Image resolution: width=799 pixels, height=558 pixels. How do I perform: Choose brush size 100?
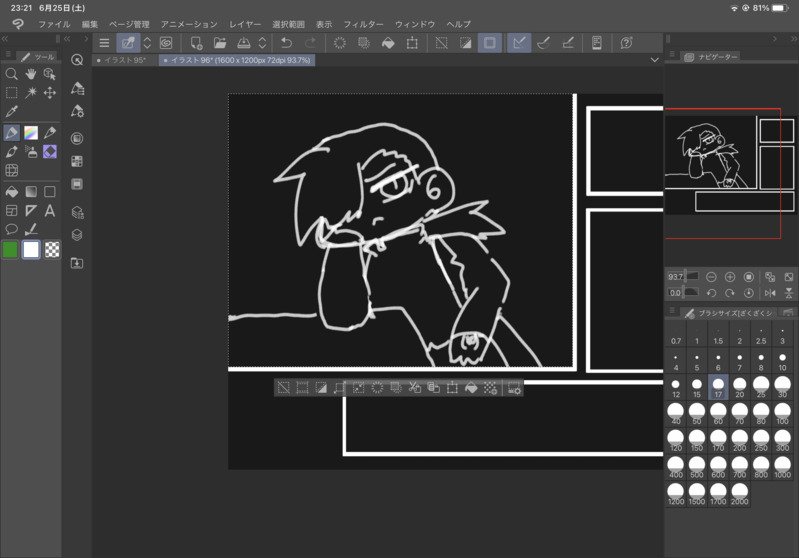[782, 414]
